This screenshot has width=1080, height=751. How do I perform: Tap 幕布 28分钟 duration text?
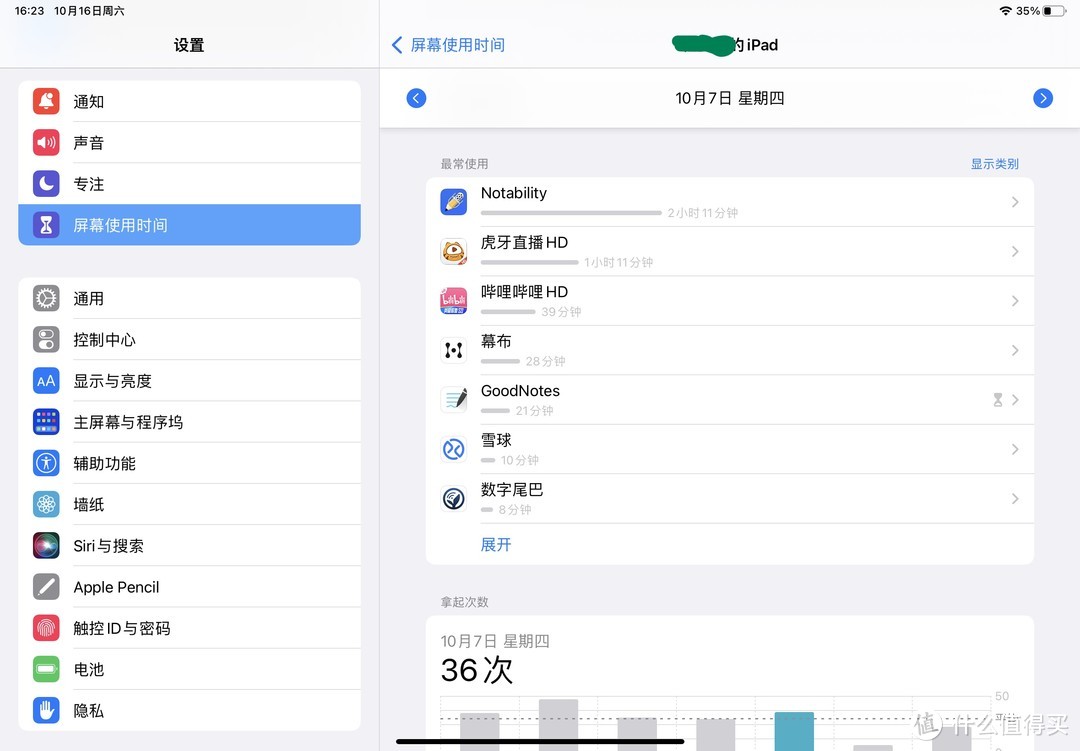546,362
